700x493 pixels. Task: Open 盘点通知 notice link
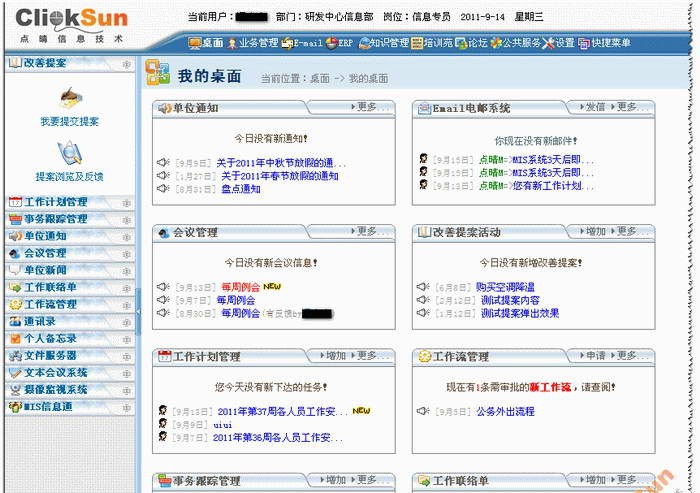coord(241,189)
